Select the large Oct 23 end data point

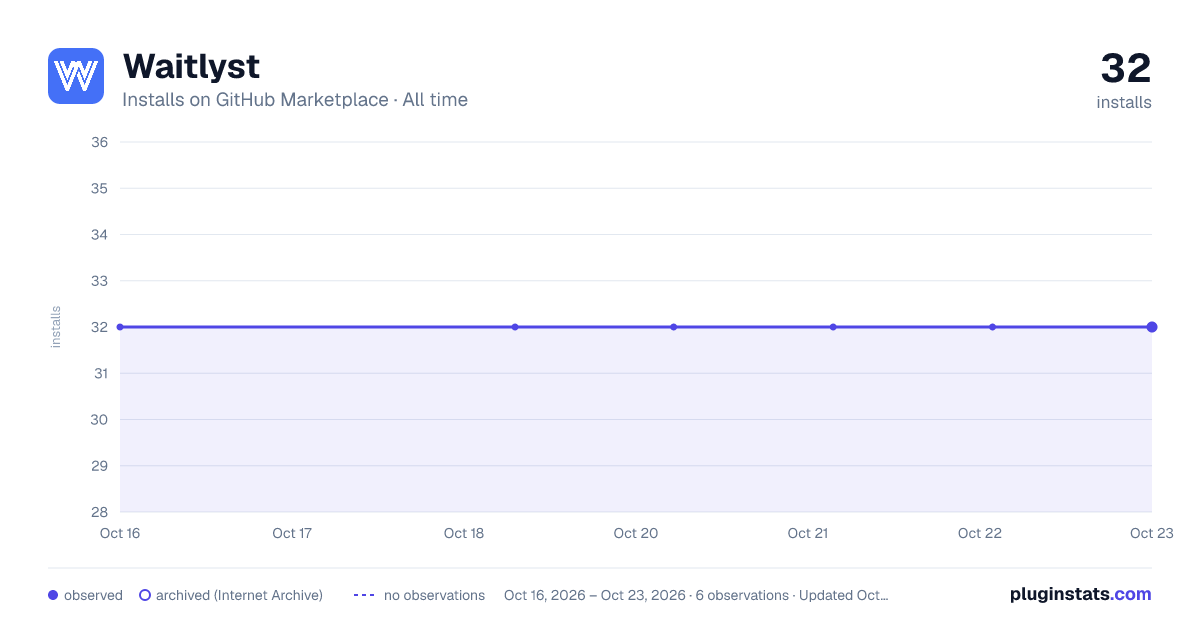click(x=1152, y=327)
